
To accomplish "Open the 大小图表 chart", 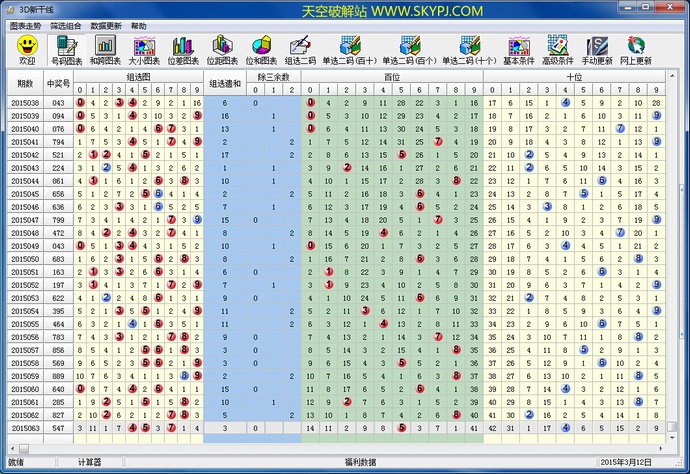I will pyautogui.click(x=144, y=49).
